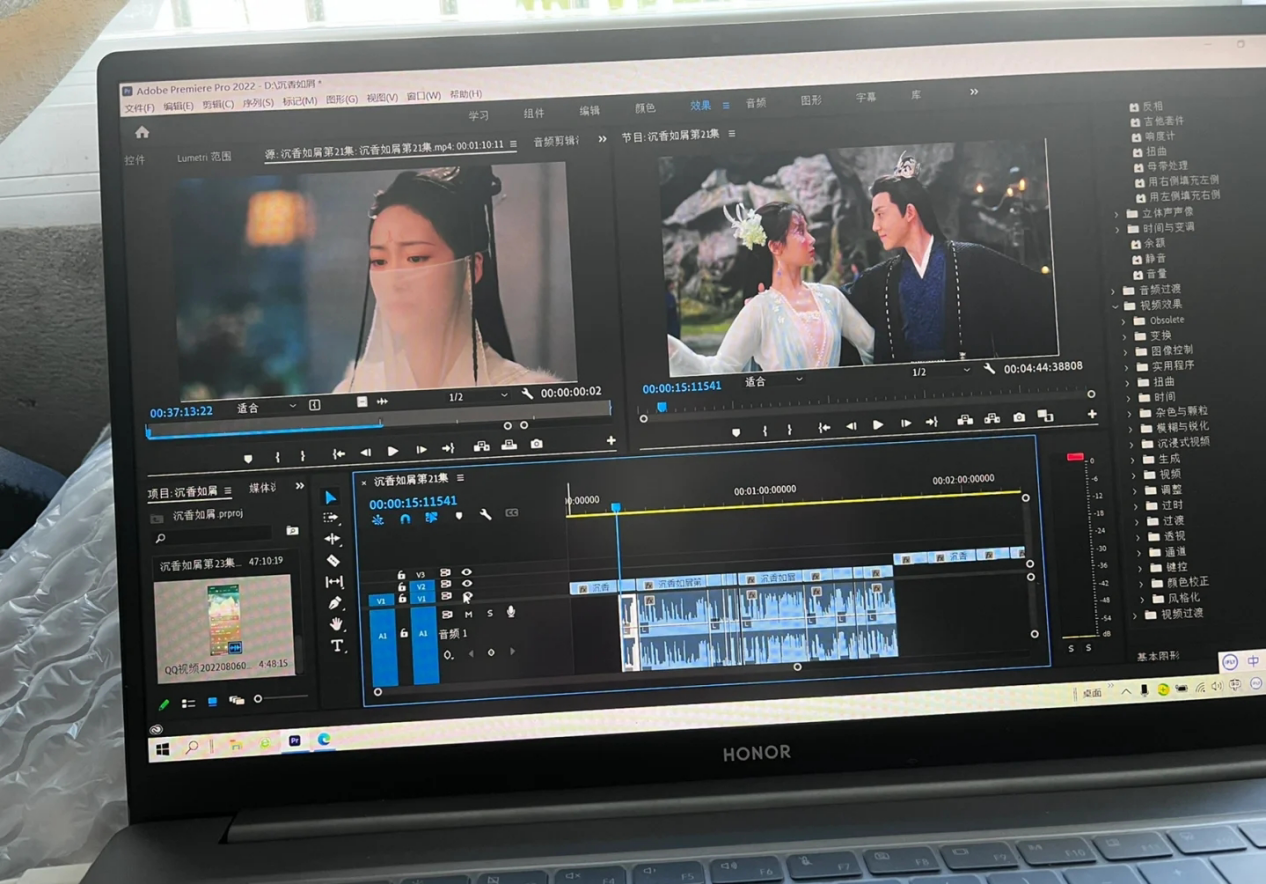Open Program monitor button editor plus
Screen dimensions: 1266x884
pos(1092,414)
